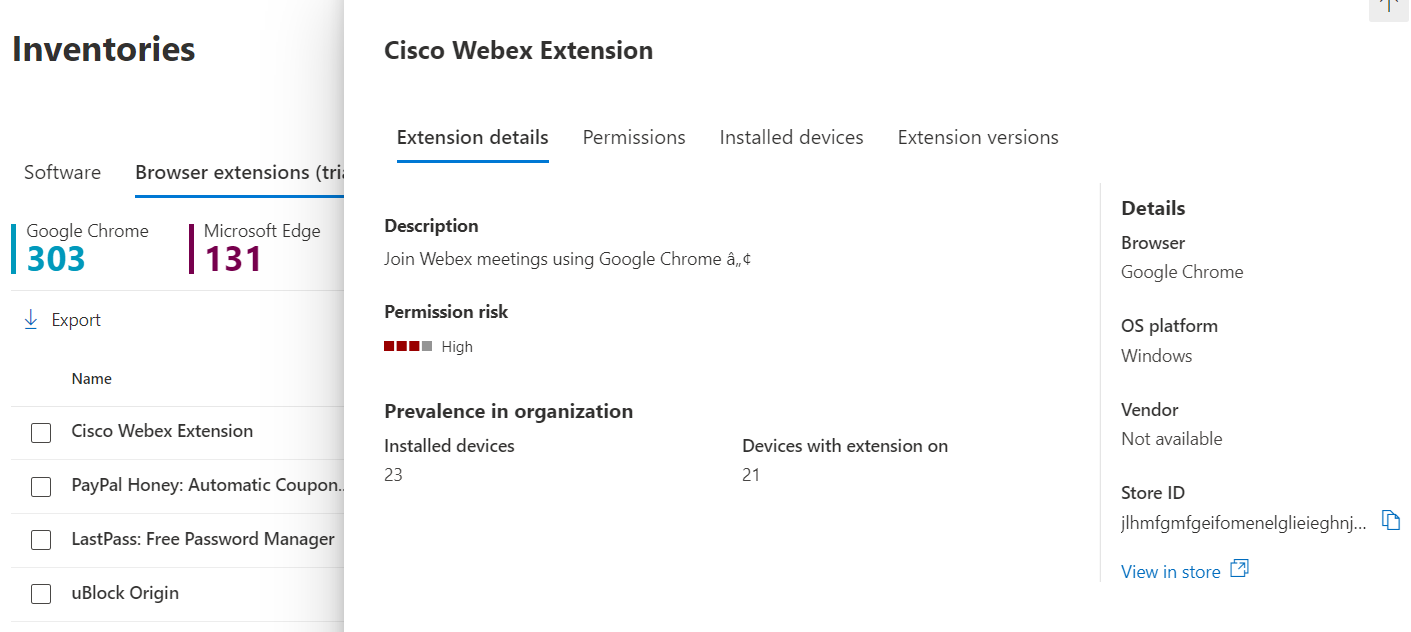1411x632 pixels.
Task: Select the Extension details tab
Action: 472,138
